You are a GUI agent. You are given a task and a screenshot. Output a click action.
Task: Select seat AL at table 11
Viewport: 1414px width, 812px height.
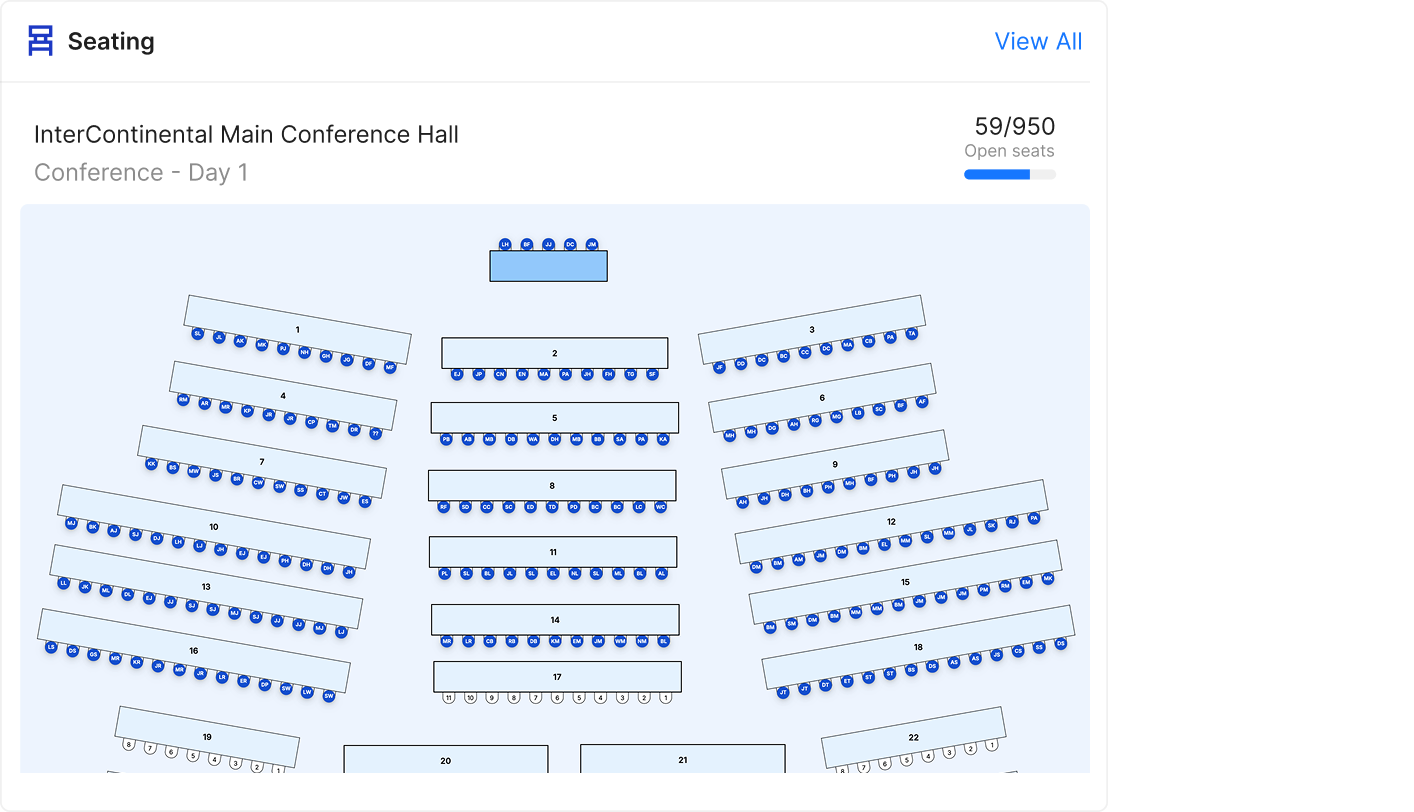661,574
